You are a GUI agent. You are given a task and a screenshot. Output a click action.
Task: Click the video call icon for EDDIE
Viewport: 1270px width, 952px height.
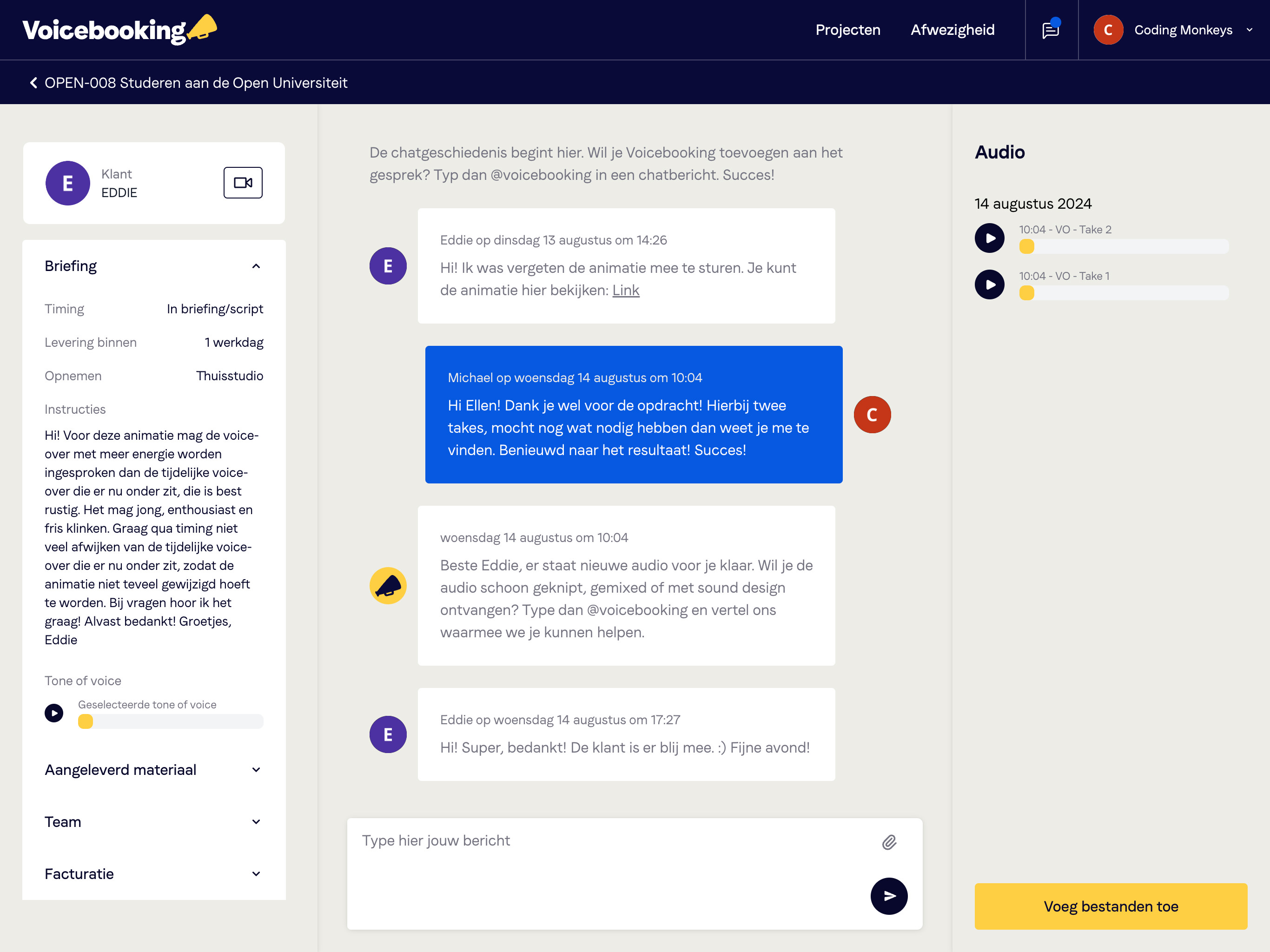point(243,182)
